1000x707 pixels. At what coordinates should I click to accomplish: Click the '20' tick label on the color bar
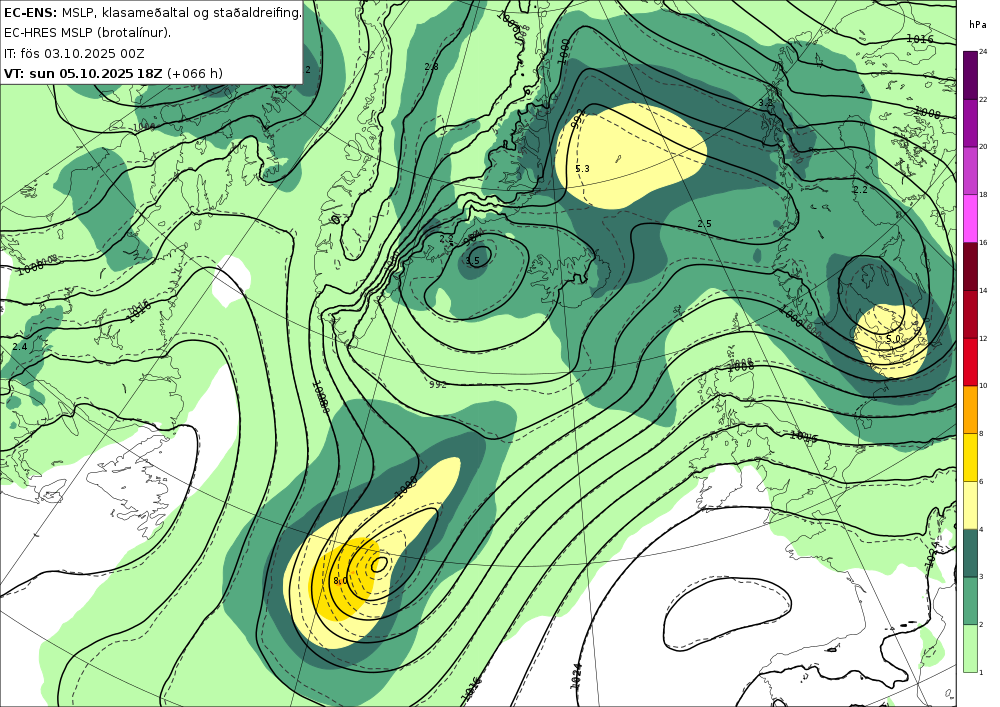(x=983, y=147)
